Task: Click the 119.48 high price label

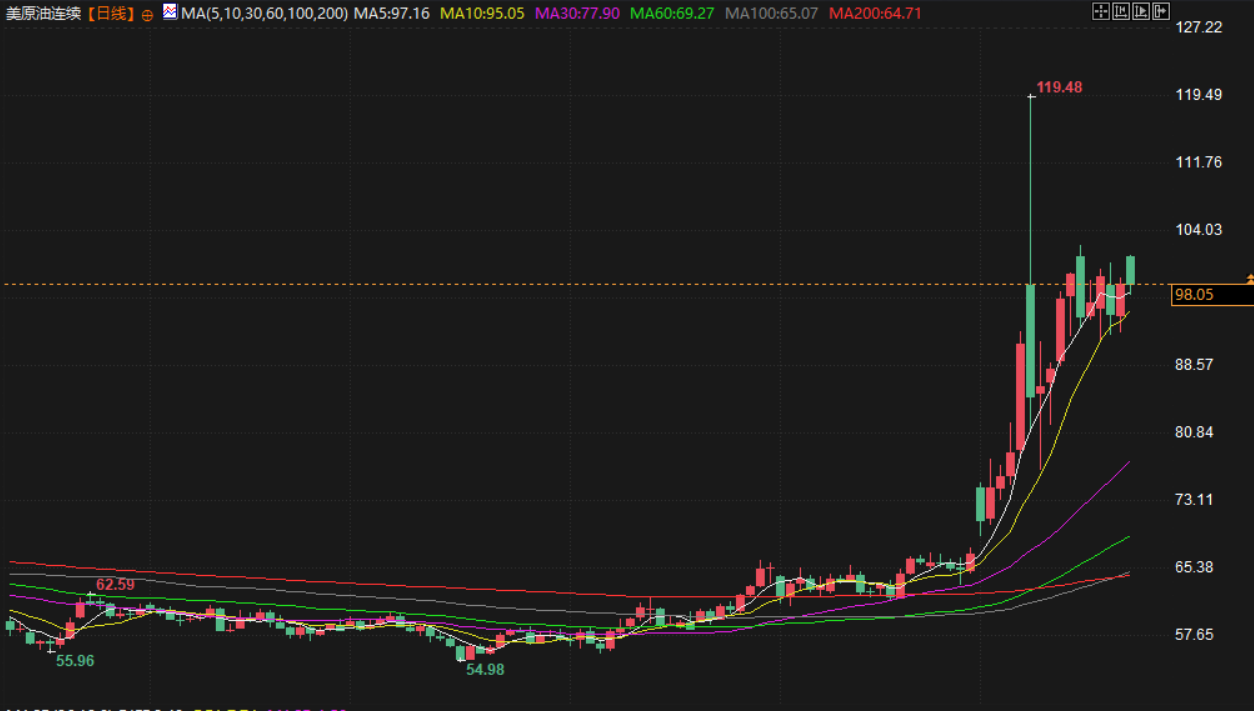Action: click(1059, 87)
